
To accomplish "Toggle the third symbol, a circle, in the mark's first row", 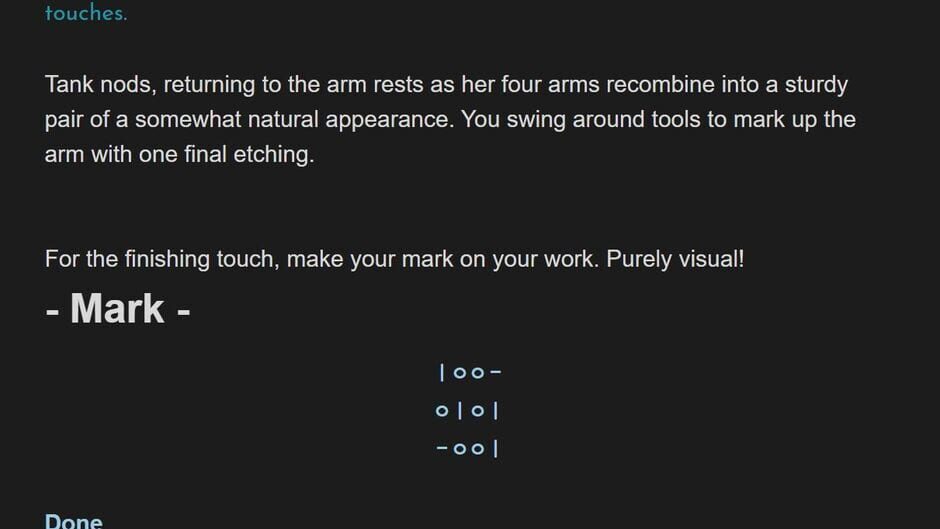I will coord(478,373).
